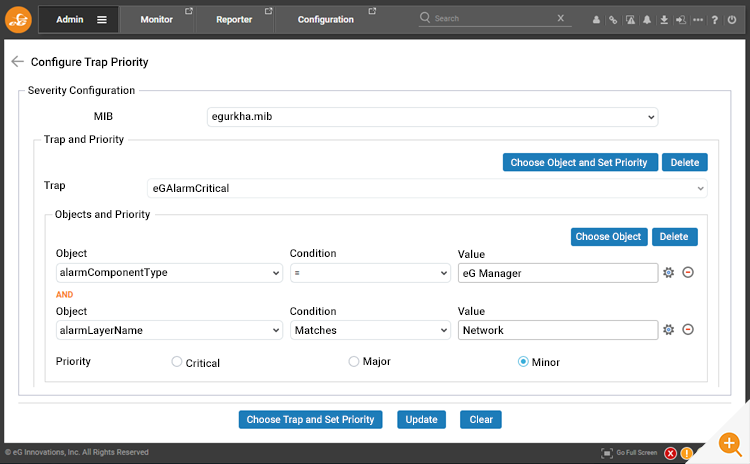Click the Go Full Screen link
Viewport: 750px width, 464px height.
click(637, 453)
